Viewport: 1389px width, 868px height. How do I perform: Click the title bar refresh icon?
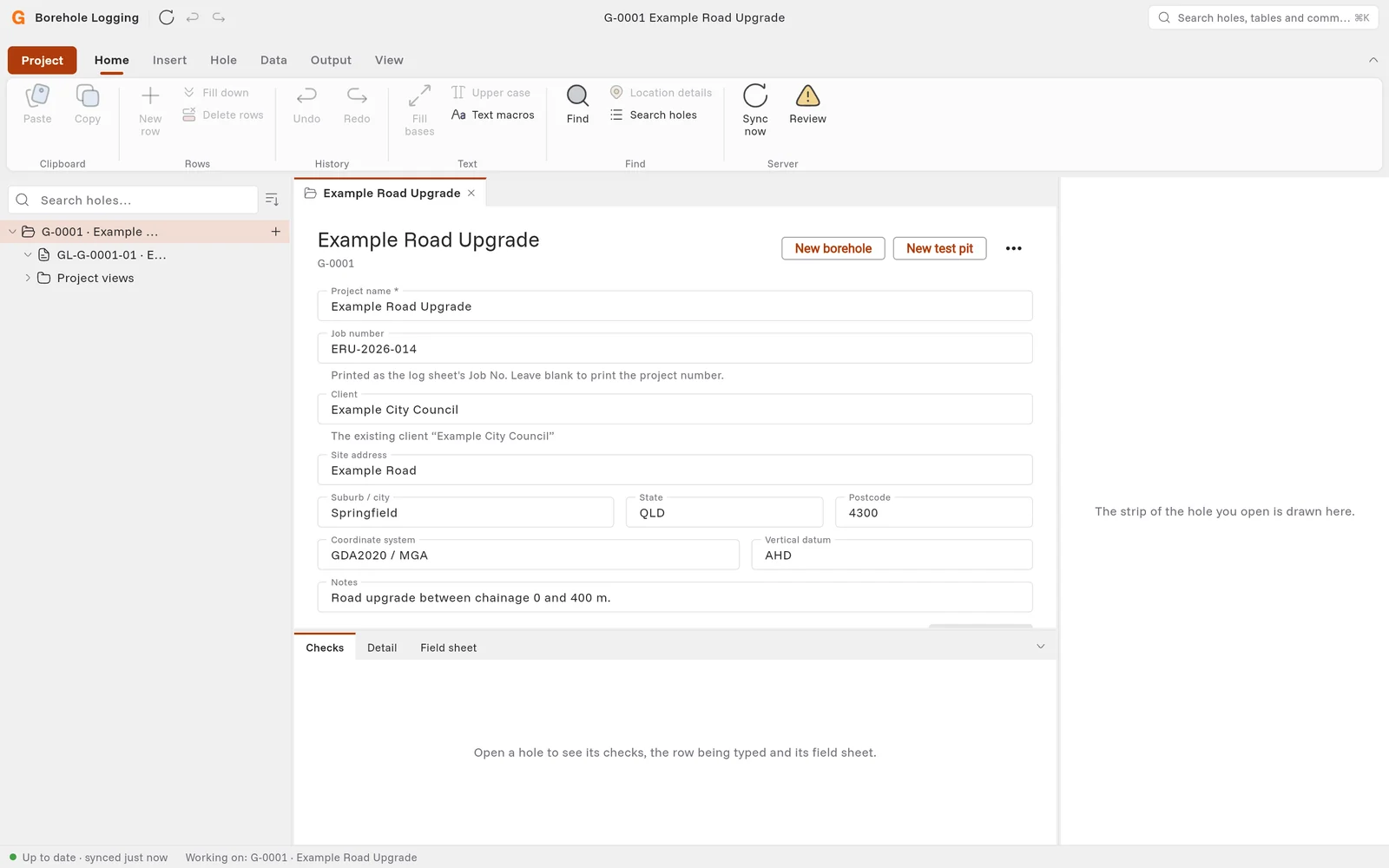pyautogui.click(x=167, y=17)
